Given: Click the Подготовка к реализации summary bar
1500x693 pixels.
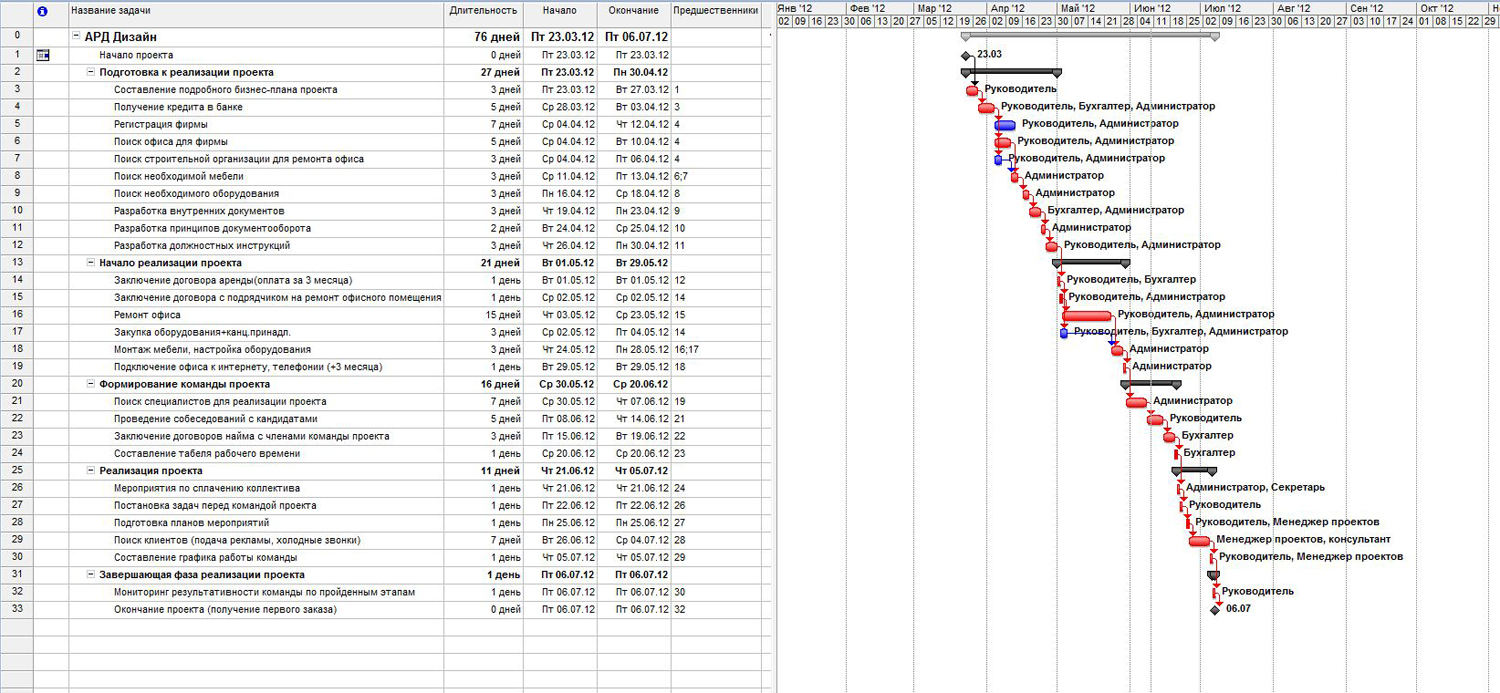Looking at the screenshot, I should click(1011, 72).
